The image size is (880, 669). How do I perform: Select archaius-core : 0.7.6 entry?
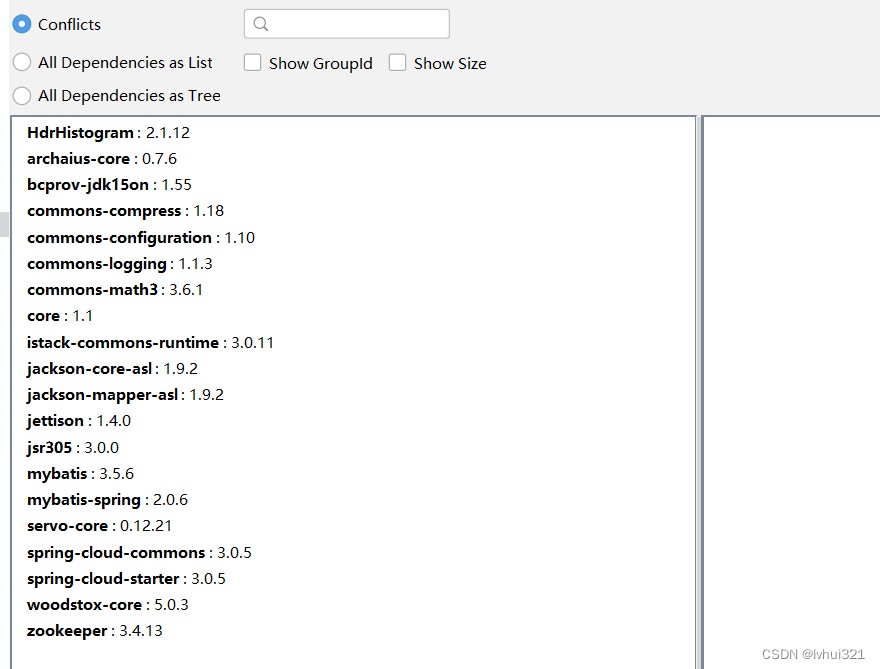coord(102,159)
